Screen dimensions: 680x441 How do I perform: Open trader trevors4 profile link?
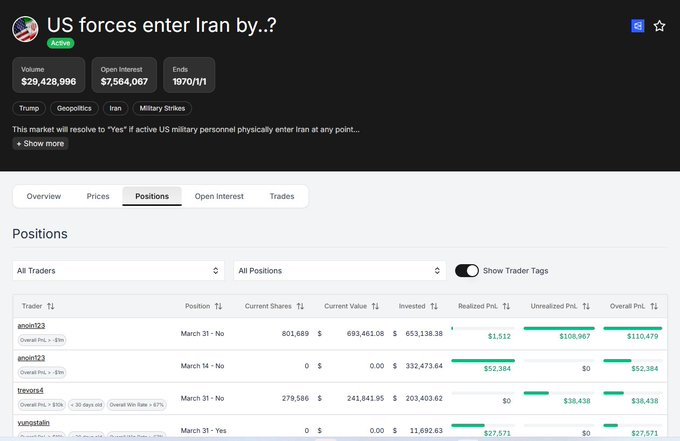30,390
